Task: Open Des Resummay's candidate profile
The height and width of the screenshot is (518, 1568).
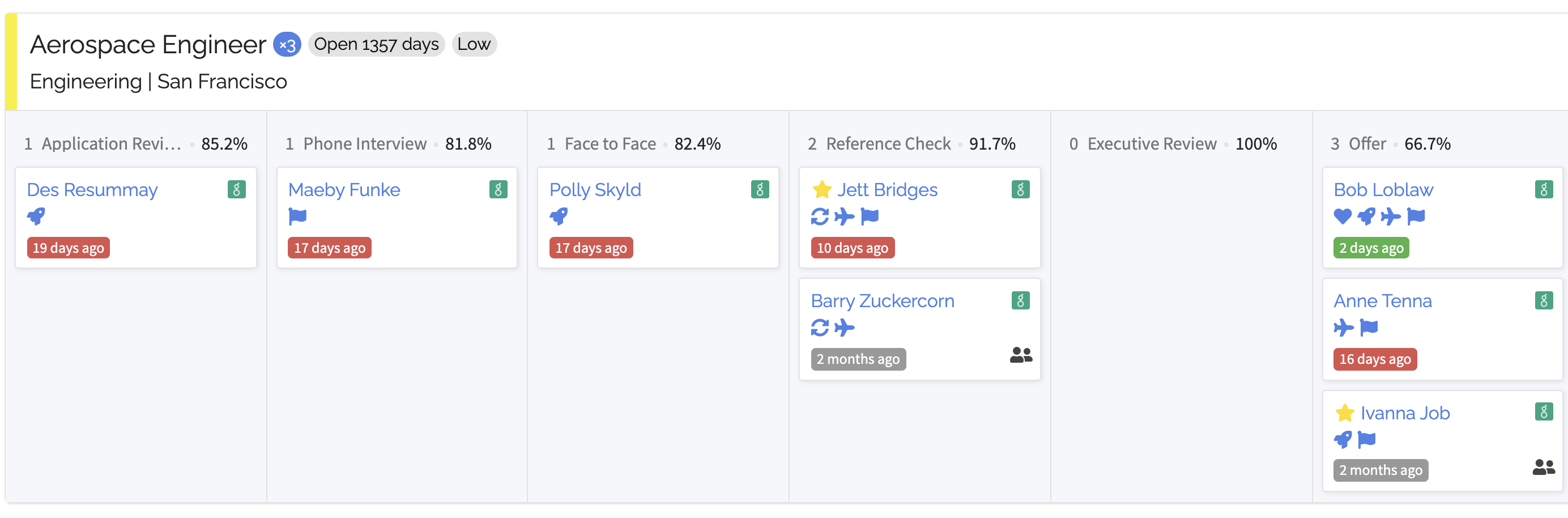Action: pos(92,190)
